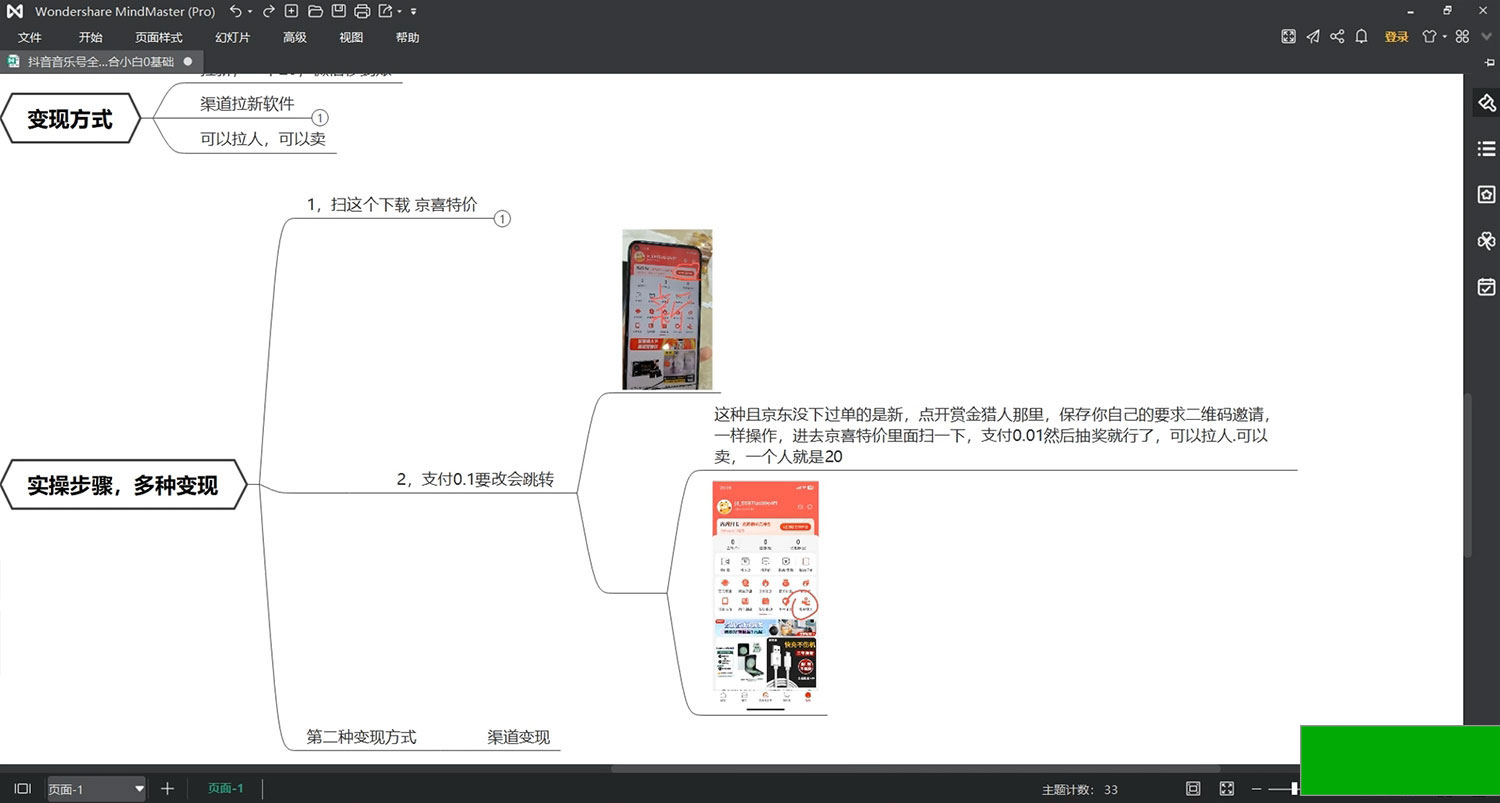Open the 幻灯片 ribbon tab
Viewport: 1500px width, 803px height.
[x=233, y=37]
